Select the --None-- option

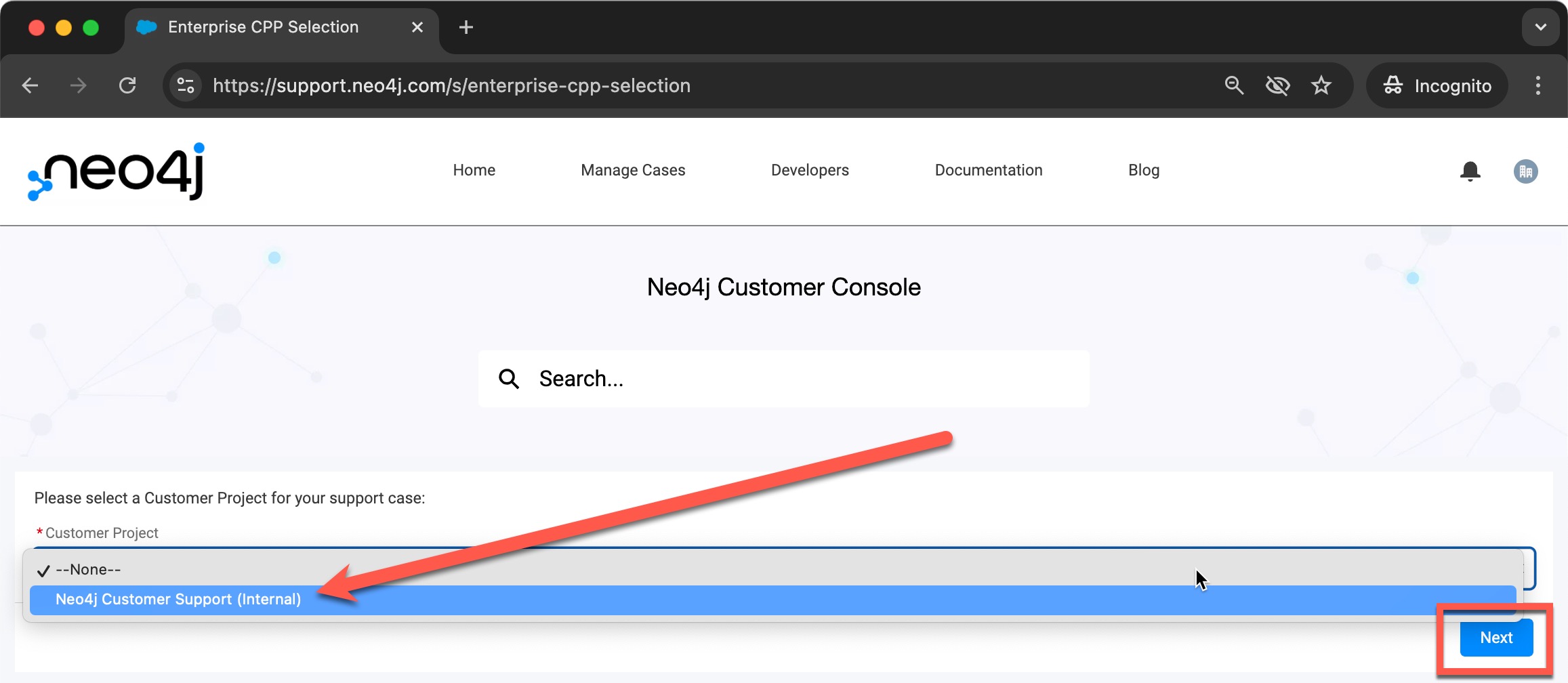click(x=772, y=570)
